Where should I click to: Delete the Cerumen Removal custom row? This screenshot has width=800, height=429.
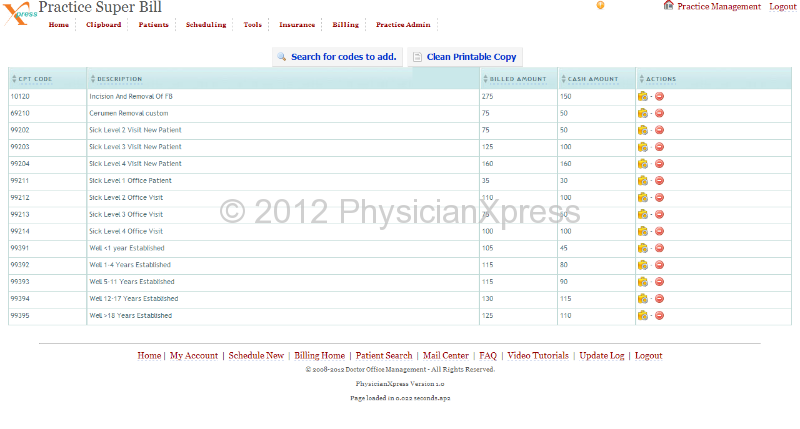[659, 113]
